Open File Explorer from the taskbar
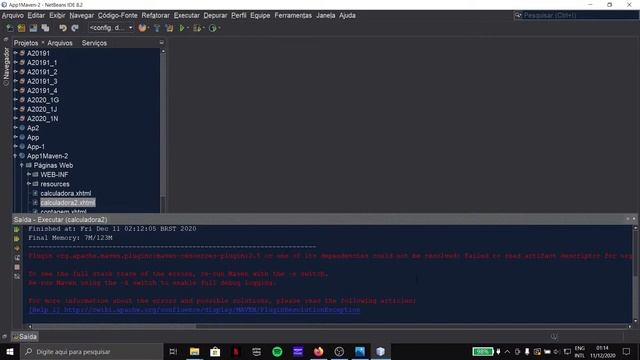This screenshot has height=360, width=640. point(194,351)
